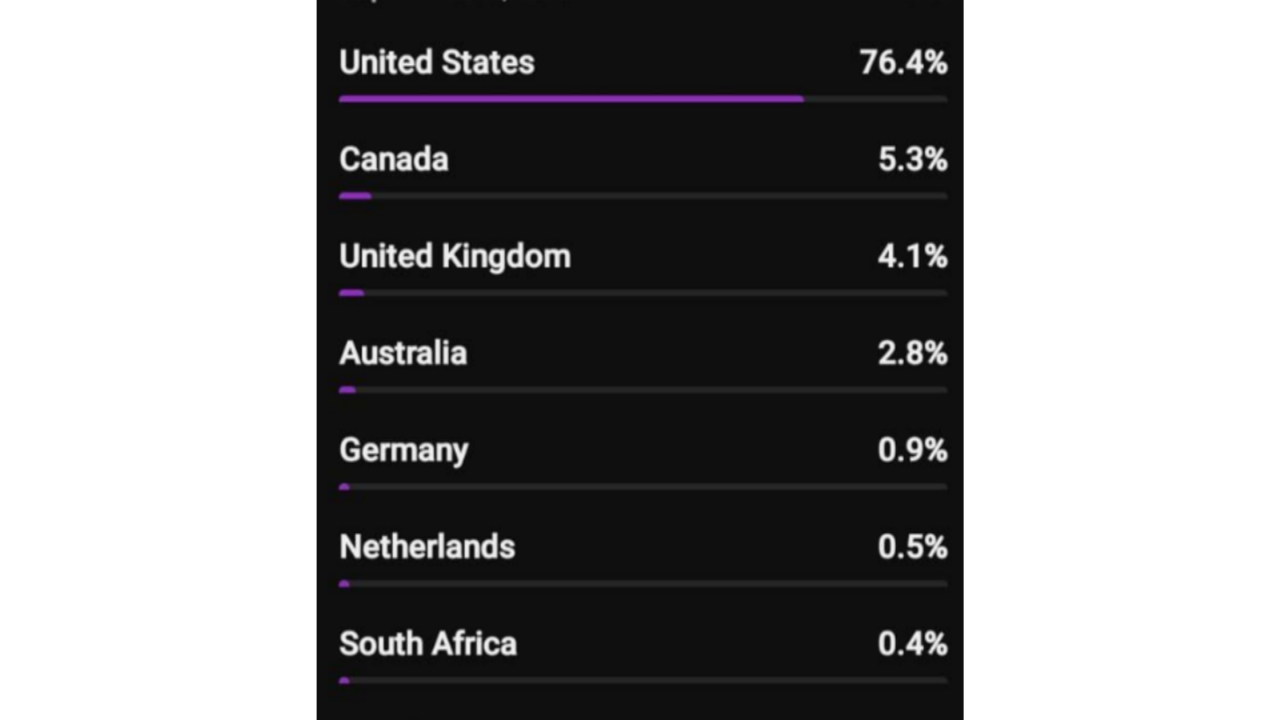Click the 76.4% percentage value
The height and width of the screenshot is (720, 1280).
tap(903, 62)
